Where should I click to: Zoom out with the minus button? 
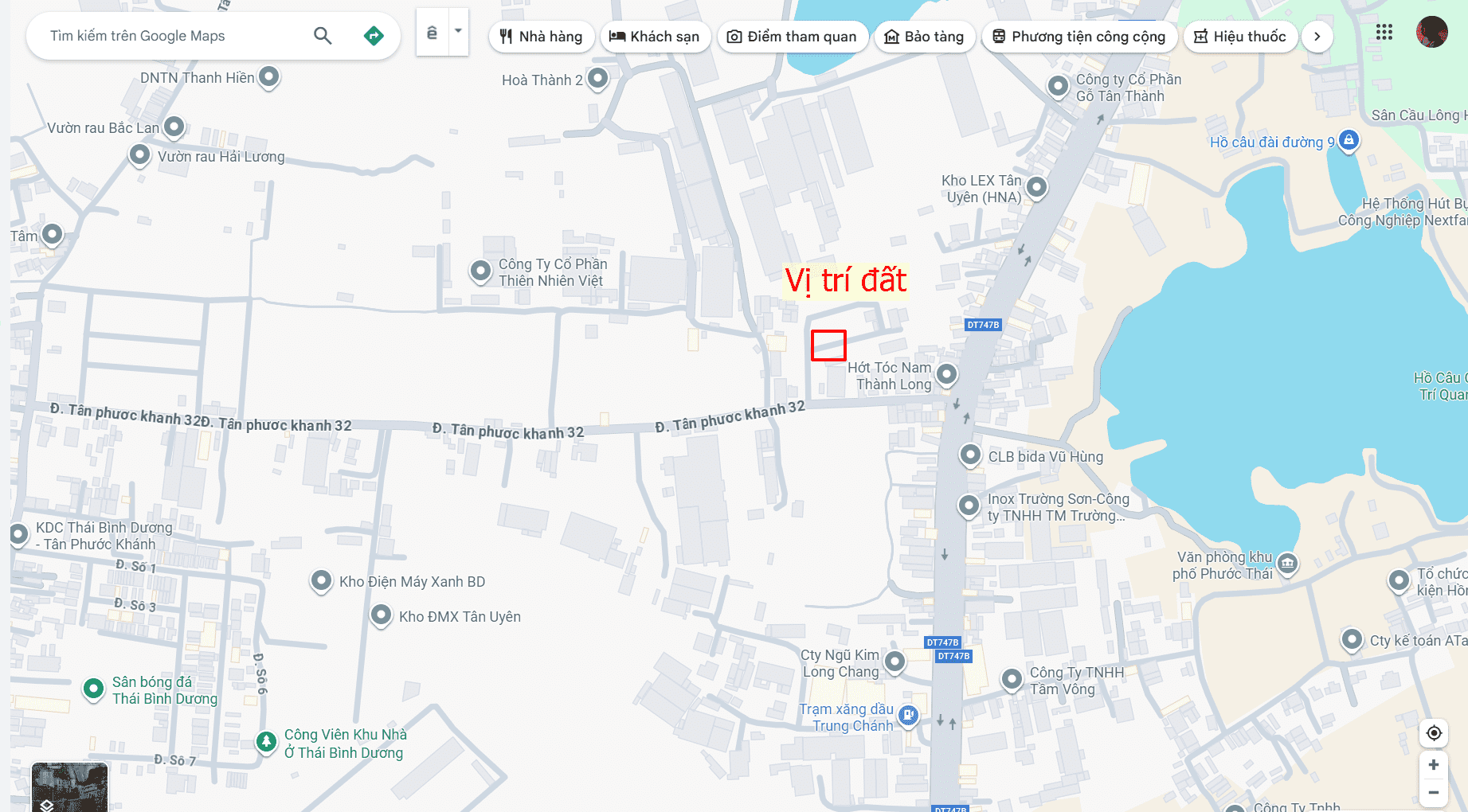1434,793
